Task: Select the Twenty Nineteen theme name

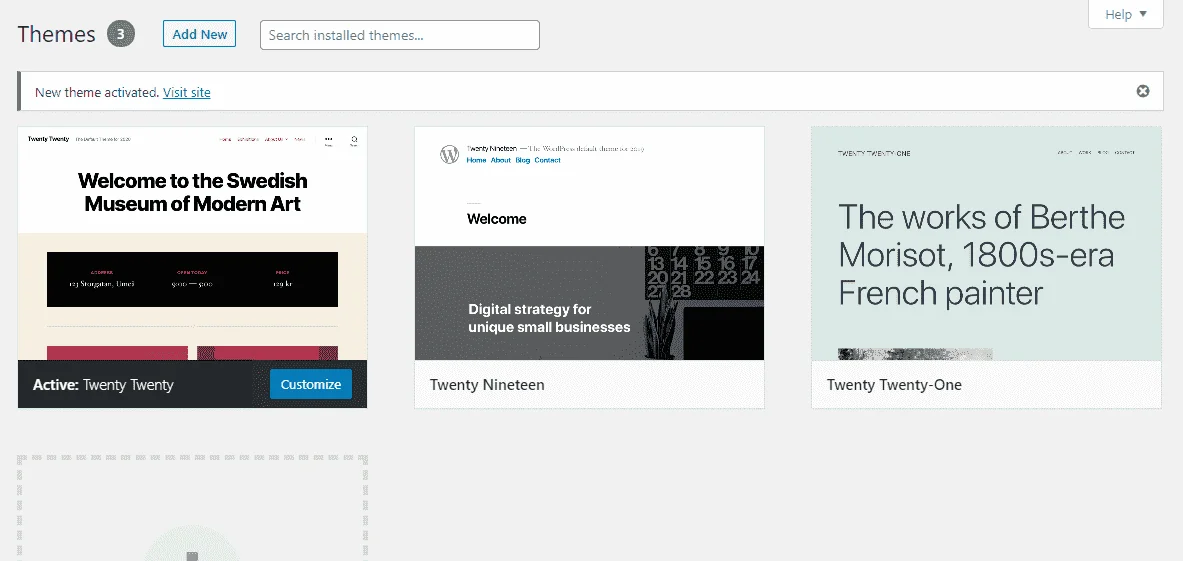Action: tap(487, 385)
